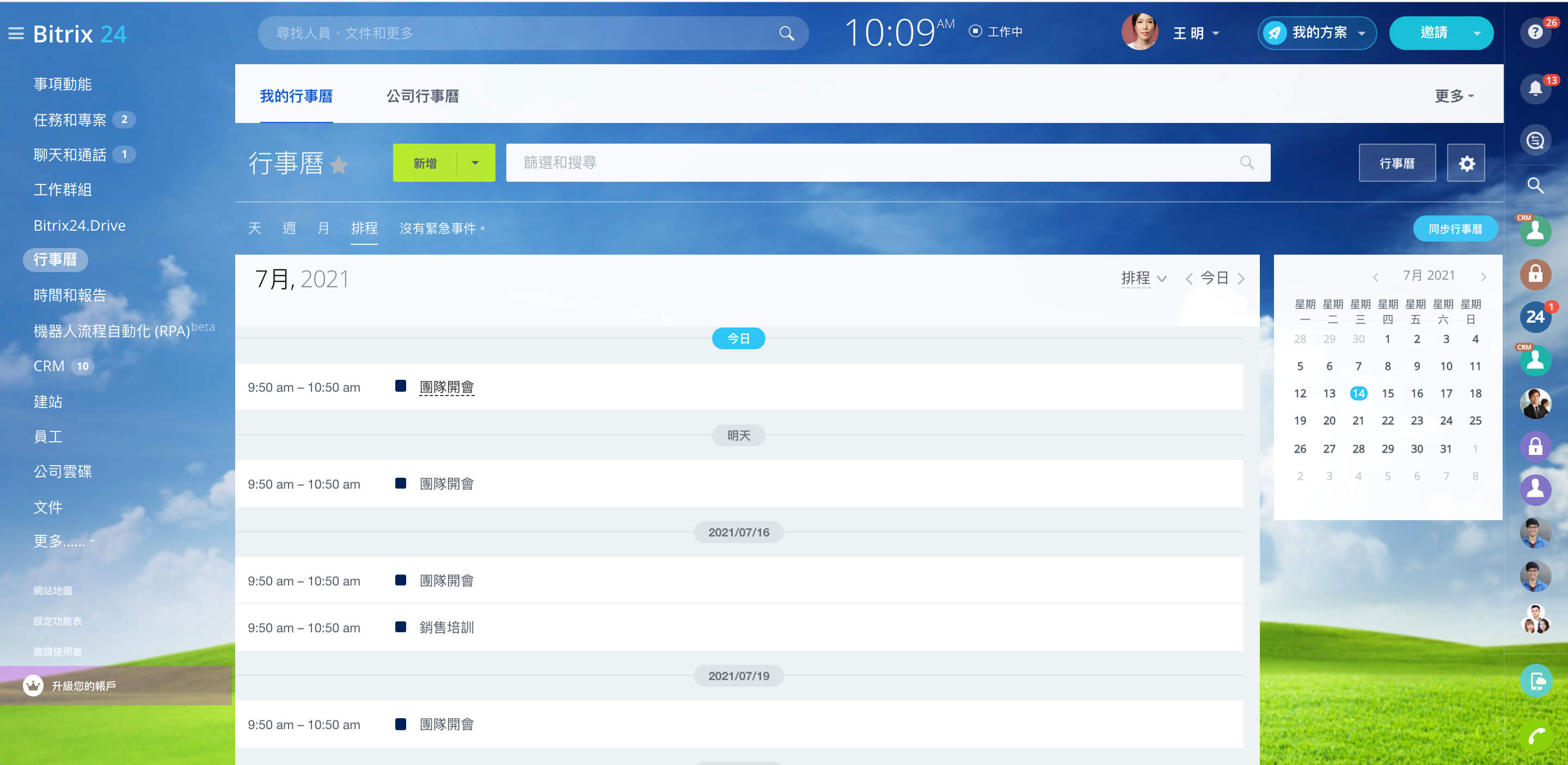Open the help question mark icon

1535,32
